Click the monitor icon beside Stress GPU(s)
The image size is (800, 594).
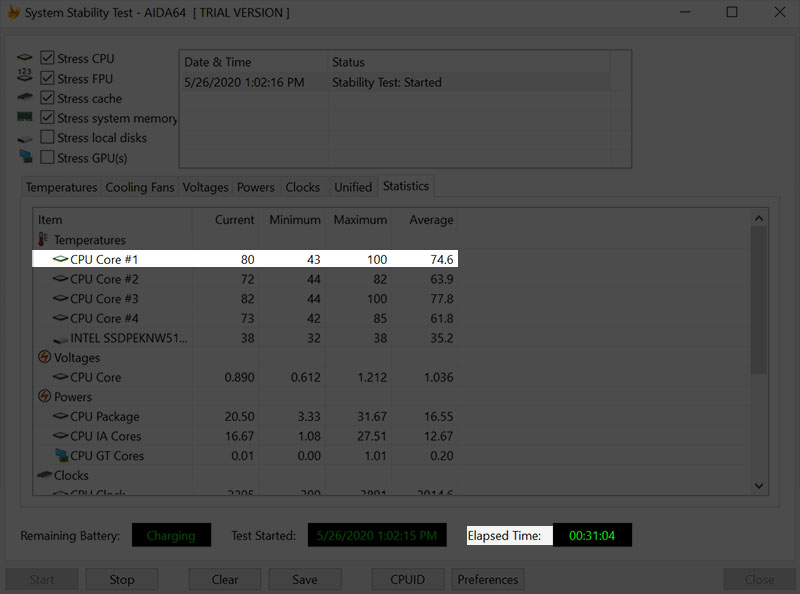(26, 156)
